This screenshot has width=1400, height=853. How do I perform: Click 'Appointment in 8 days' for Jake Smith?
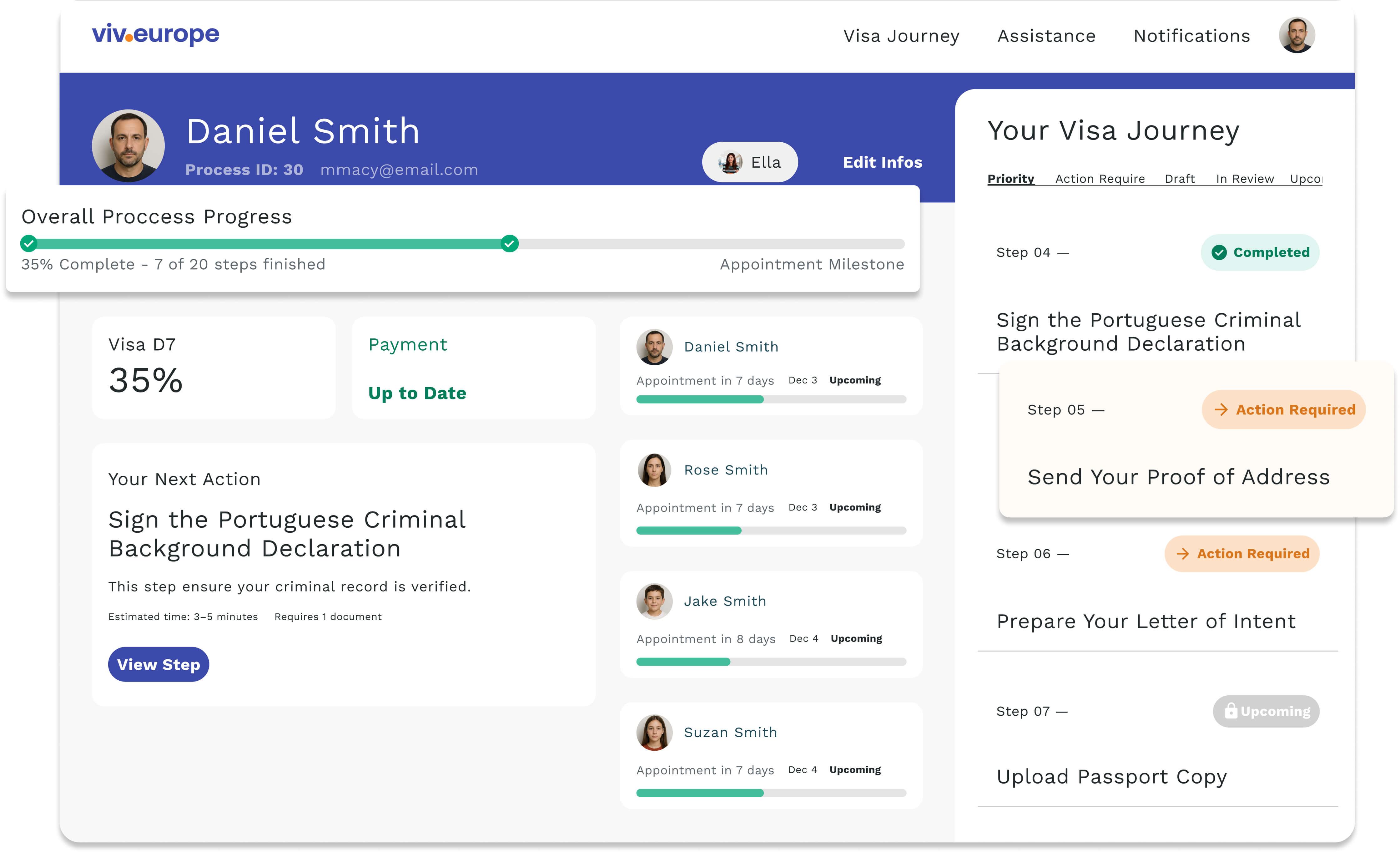706,639
